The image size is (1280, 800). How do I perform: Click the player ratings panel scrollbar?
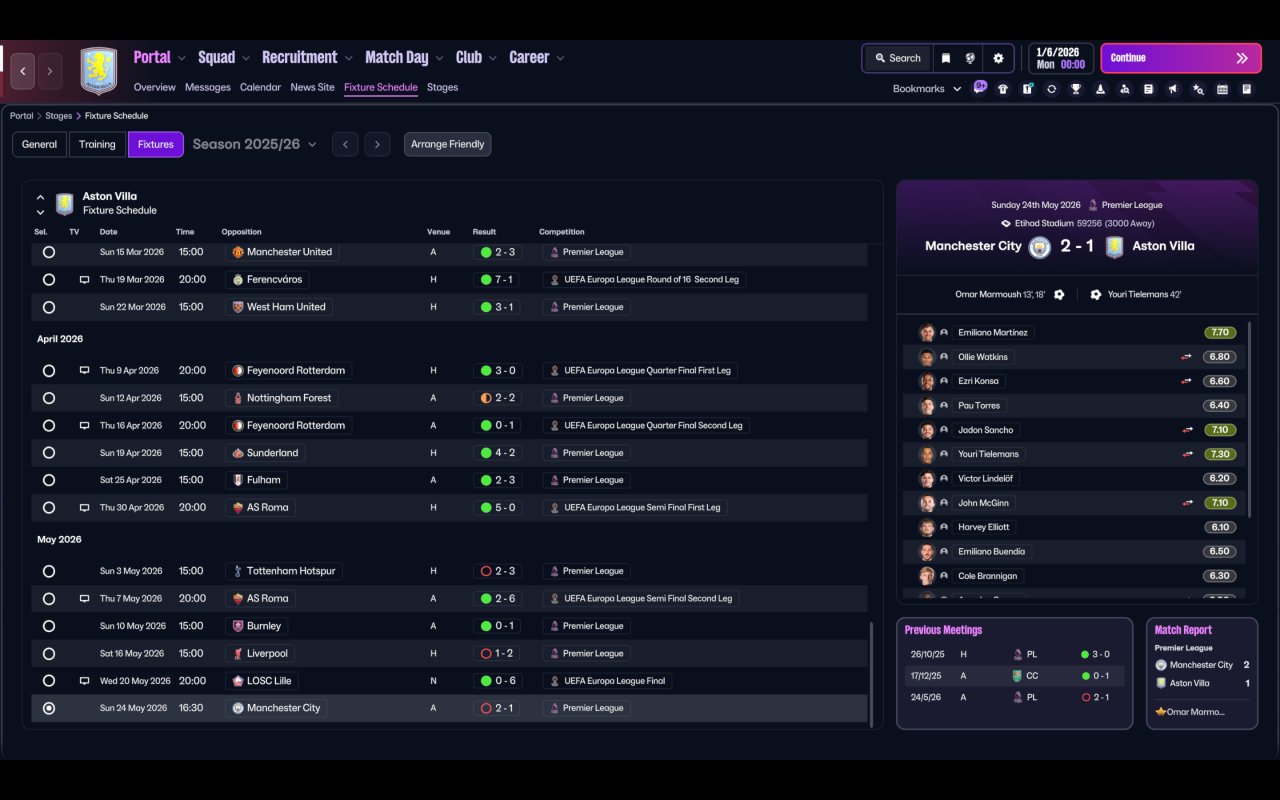(1250, 419)
